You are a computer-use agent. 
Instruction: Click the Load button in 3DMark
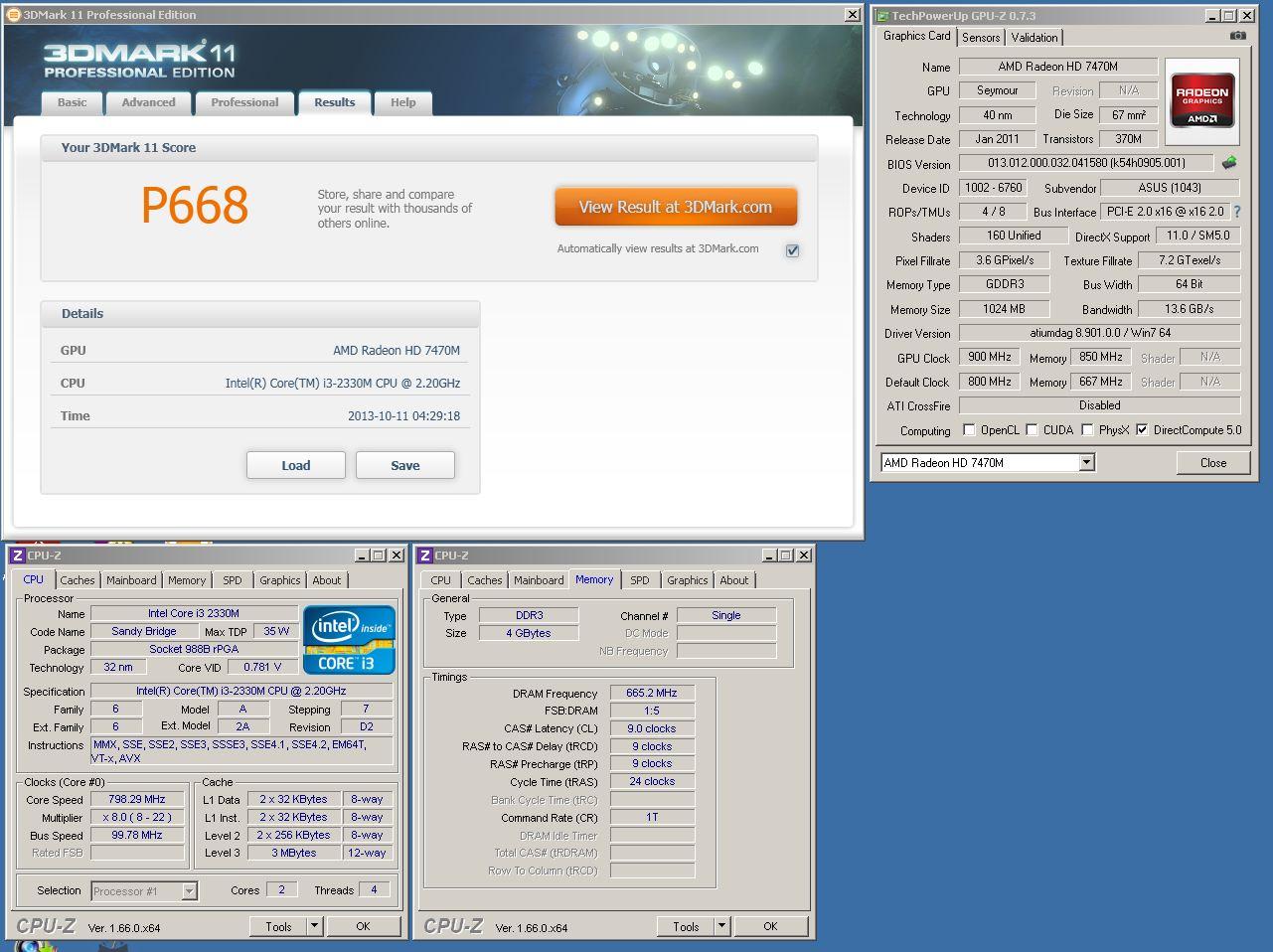[x=296, y=465]
